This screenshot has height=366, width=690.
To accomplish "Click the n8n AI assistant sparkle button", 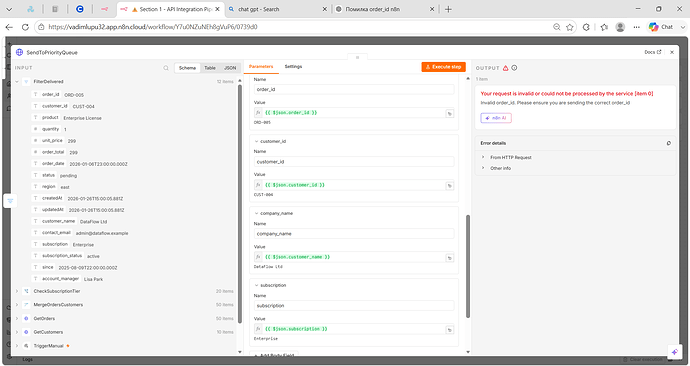I will pyautogui.click(x=675, y=352).
